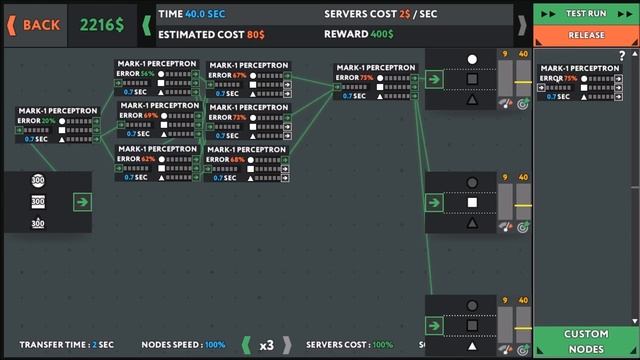Screen dimensions: 640x360
Task: Click input port of 67% error perceptron
Action: [x=210, y=85]
